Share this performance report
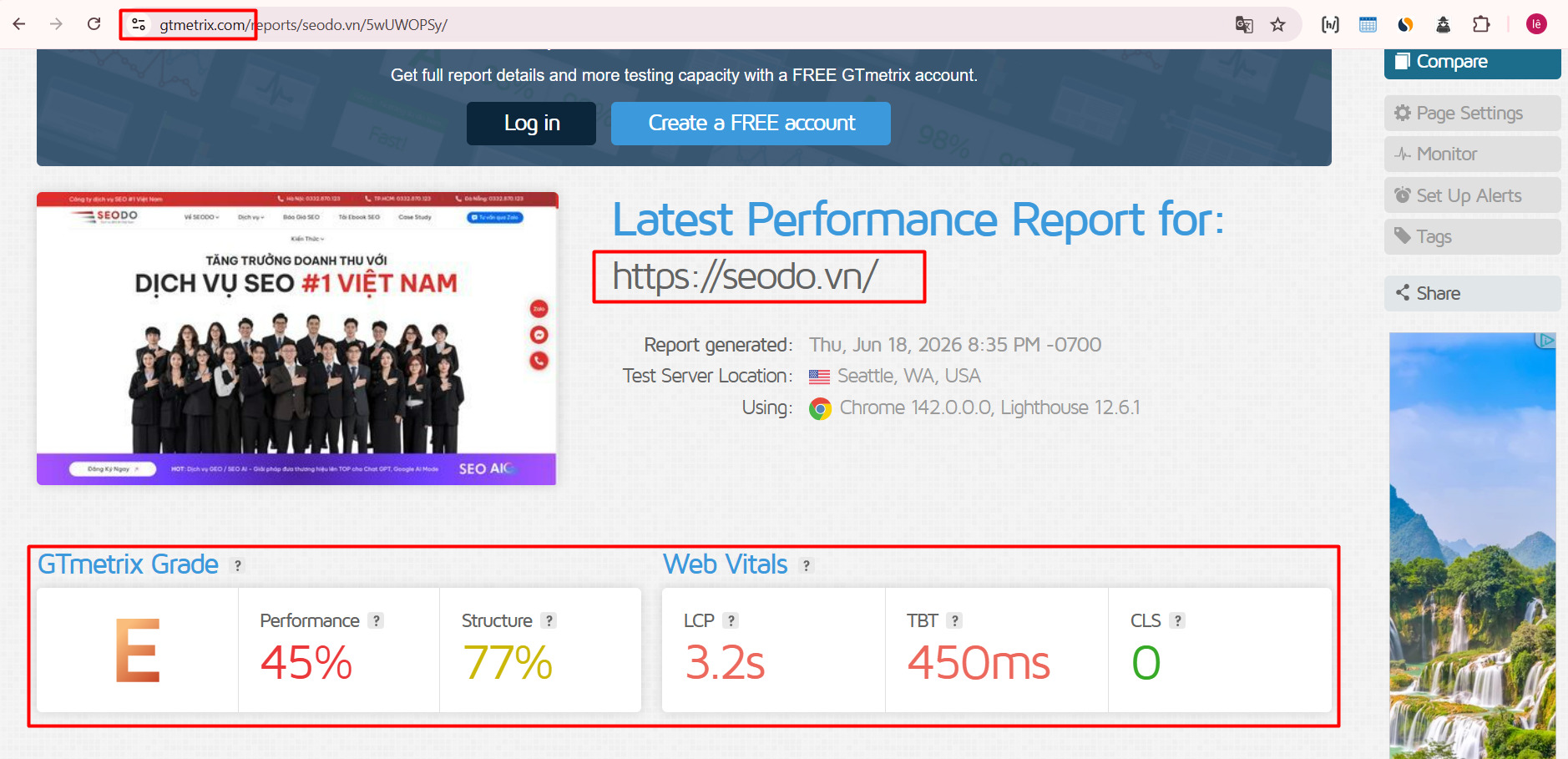 pos(1472,293)
